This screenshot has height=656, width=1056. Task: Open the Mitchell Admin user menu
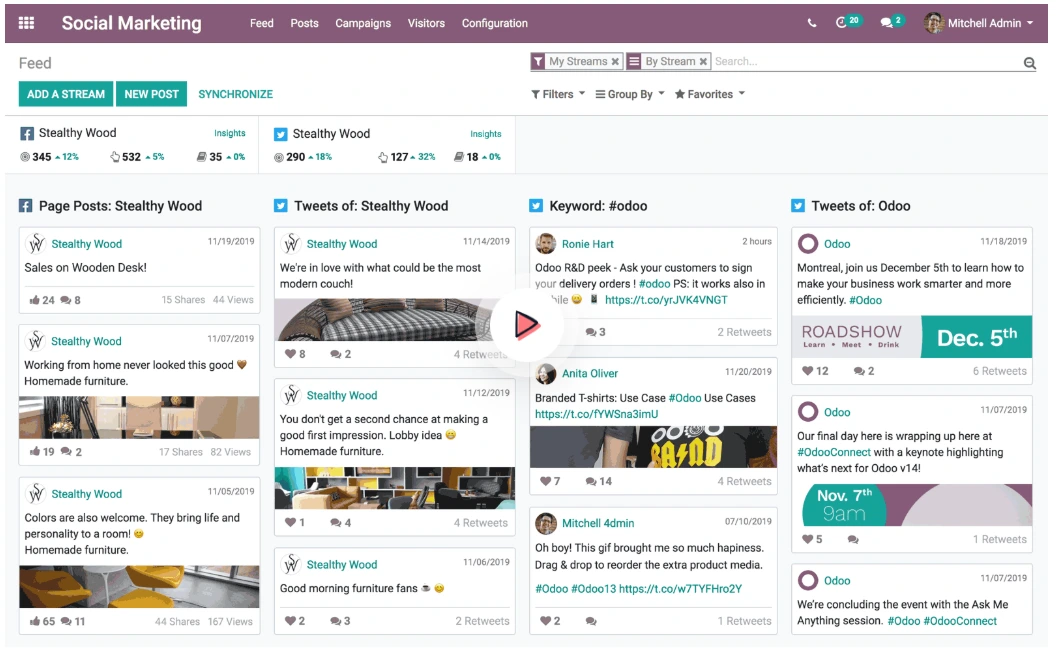coord(980,23)
